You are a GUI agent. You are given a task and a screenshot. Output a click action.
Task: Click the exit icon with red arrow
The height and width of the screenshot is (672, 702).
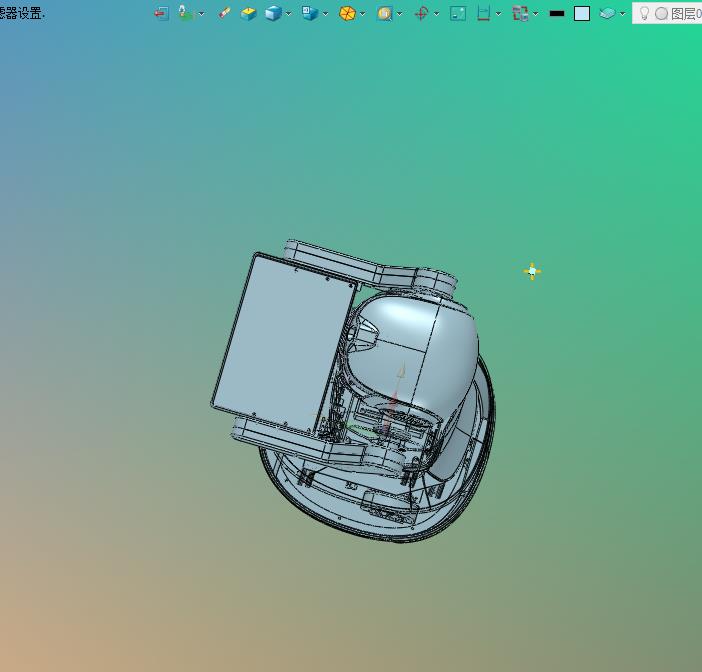click(161, 13)
